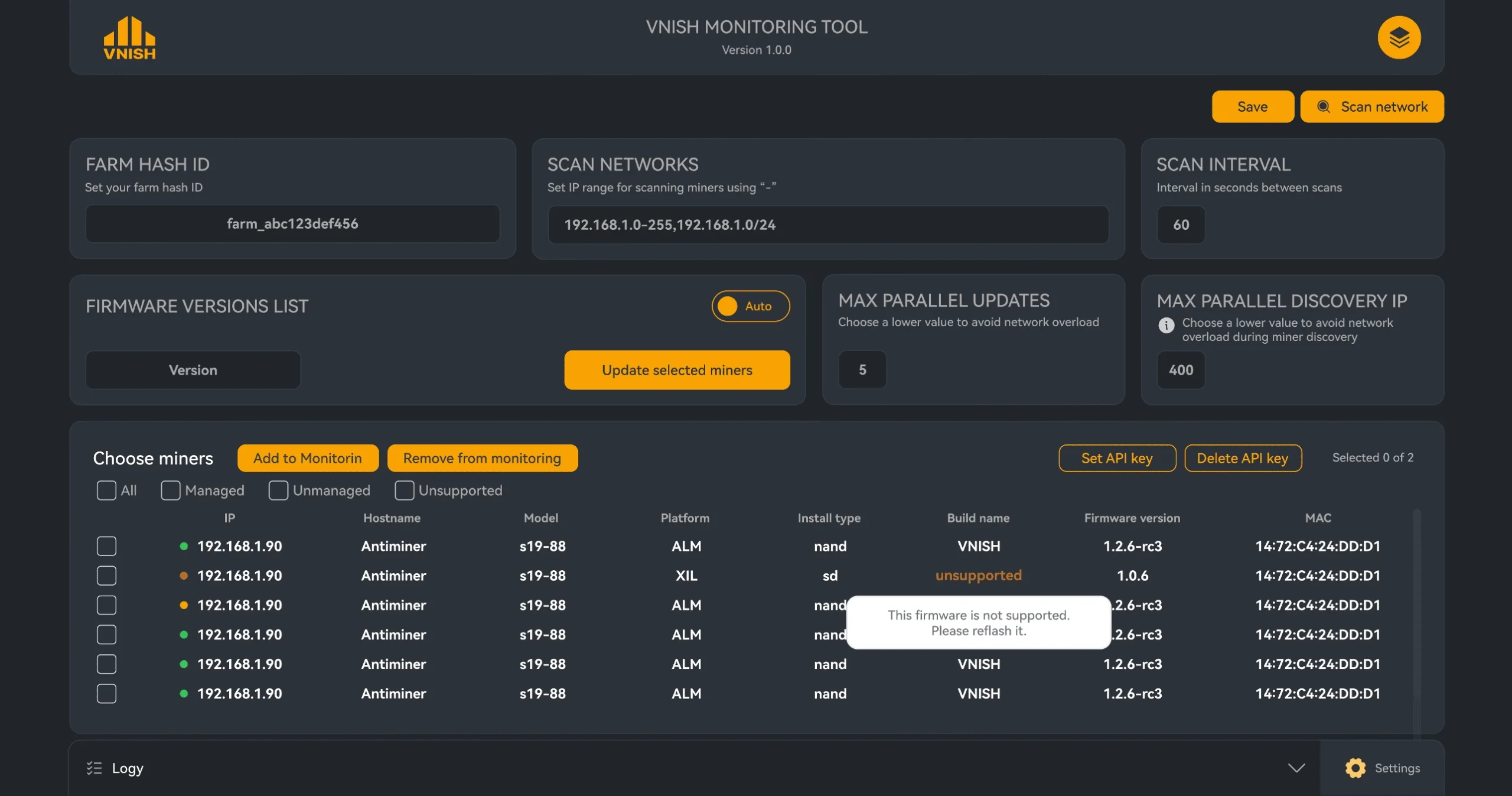Click Update selected miners
Screen dimensions: 1512x796
pyautogui.click(x=677, y=370)
